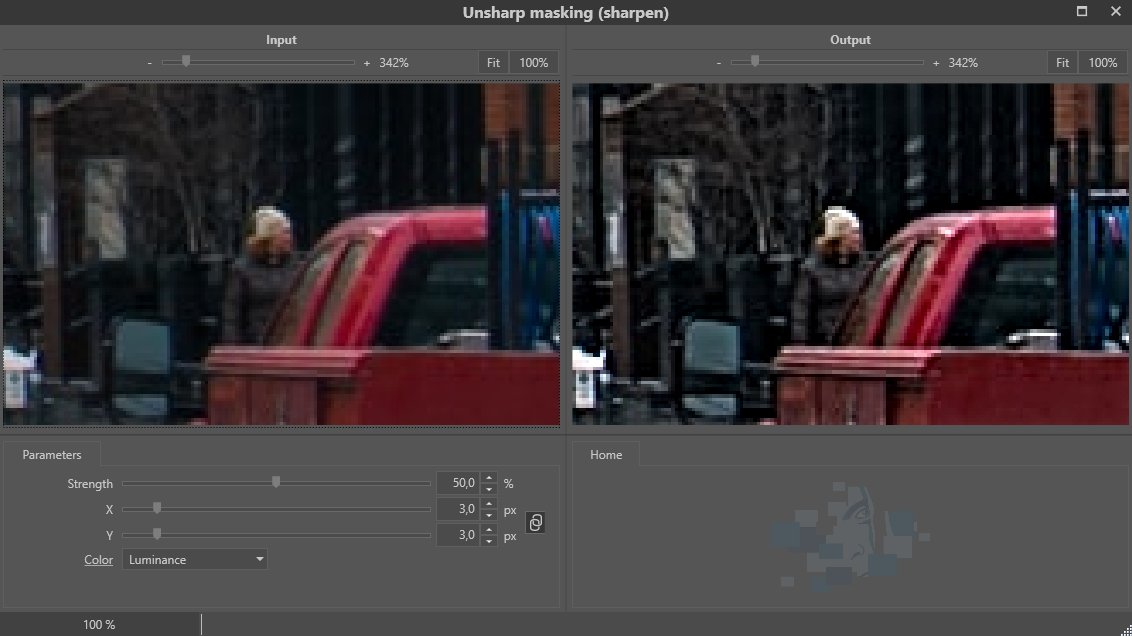Open the Color Luminance dropdown
1132x636 pixels.
(x=194, y=559)
